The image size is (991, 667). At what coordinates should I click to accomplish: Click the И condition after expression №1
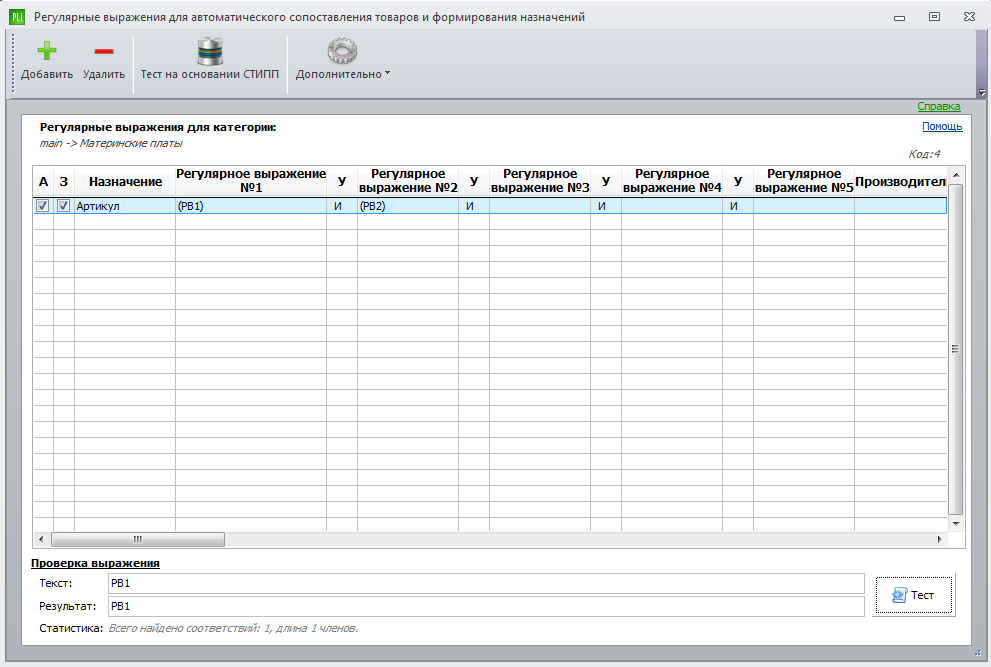click(x=342, y=205)
